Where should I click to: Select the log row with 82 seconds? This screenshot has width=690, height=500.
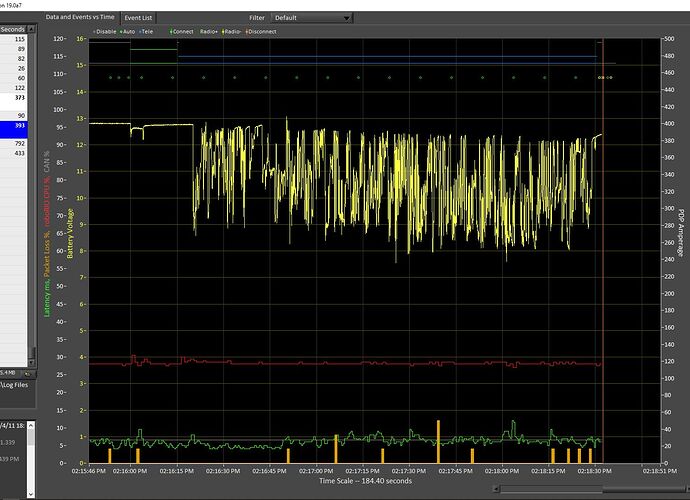click(x=13, y=59)
